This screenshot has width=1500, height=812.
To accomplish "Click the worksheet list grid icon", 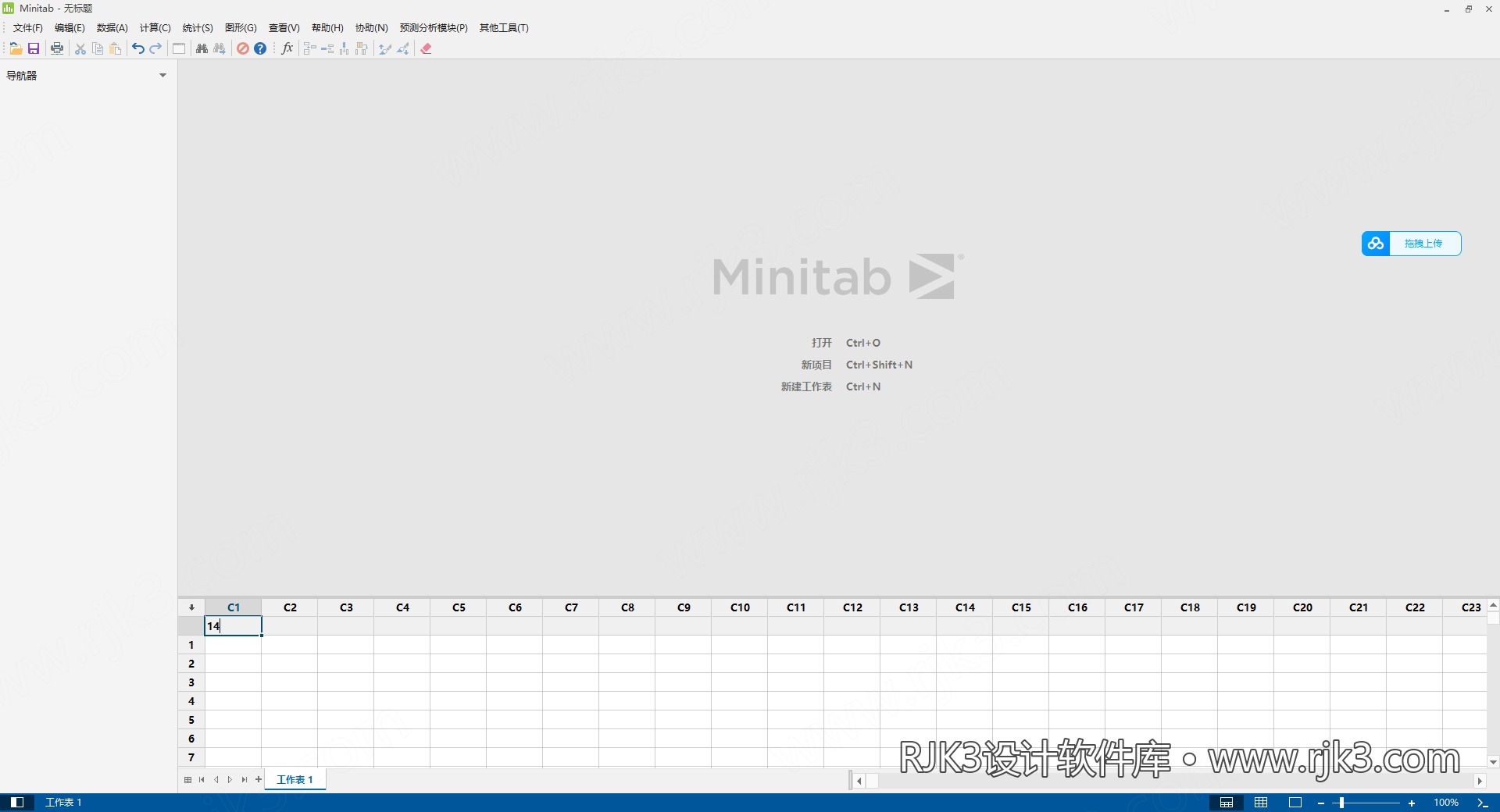I will coord(187,780).
